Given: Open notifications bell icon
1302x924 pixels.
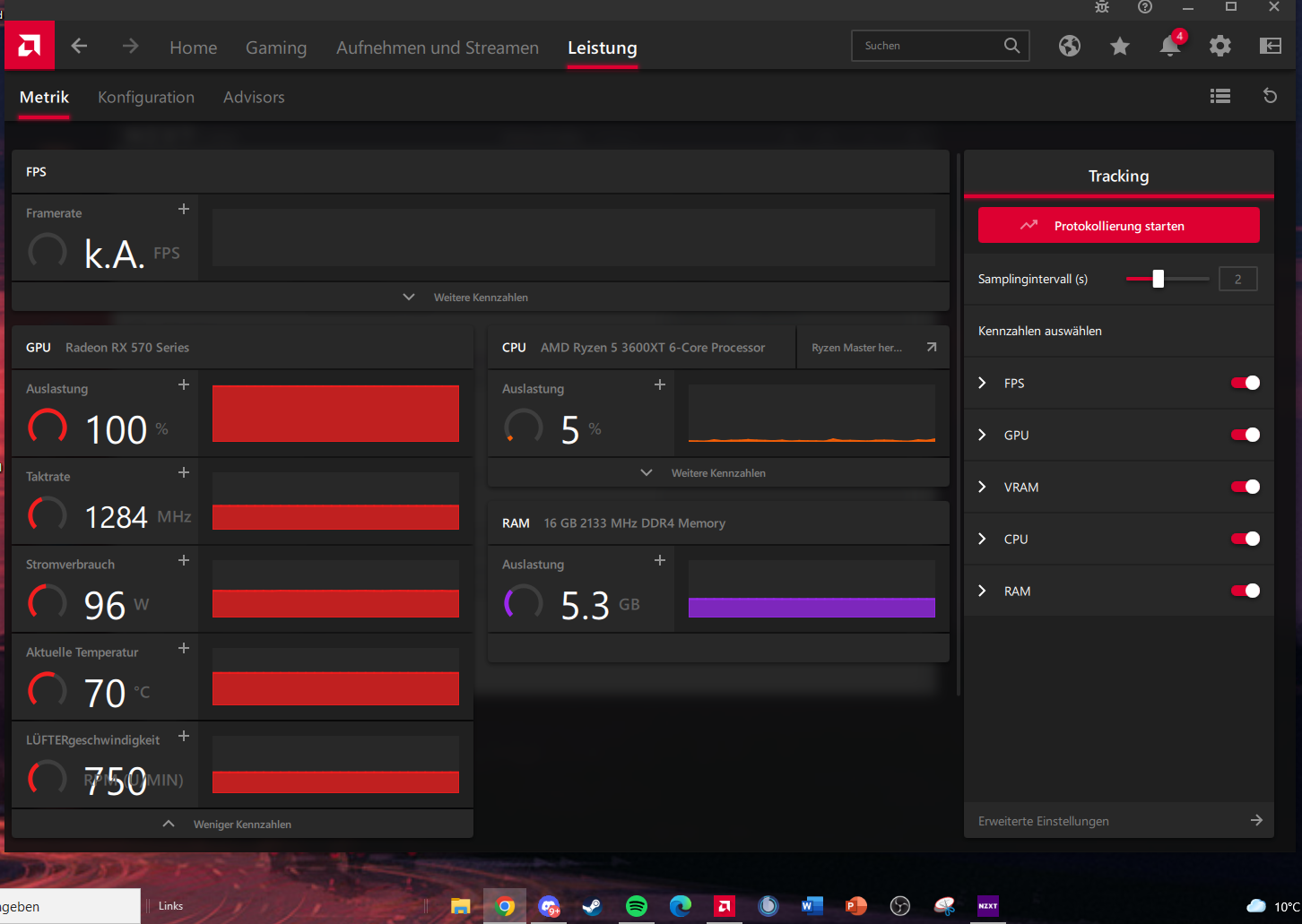Looking at the screenshot, I should (1170, 45).
